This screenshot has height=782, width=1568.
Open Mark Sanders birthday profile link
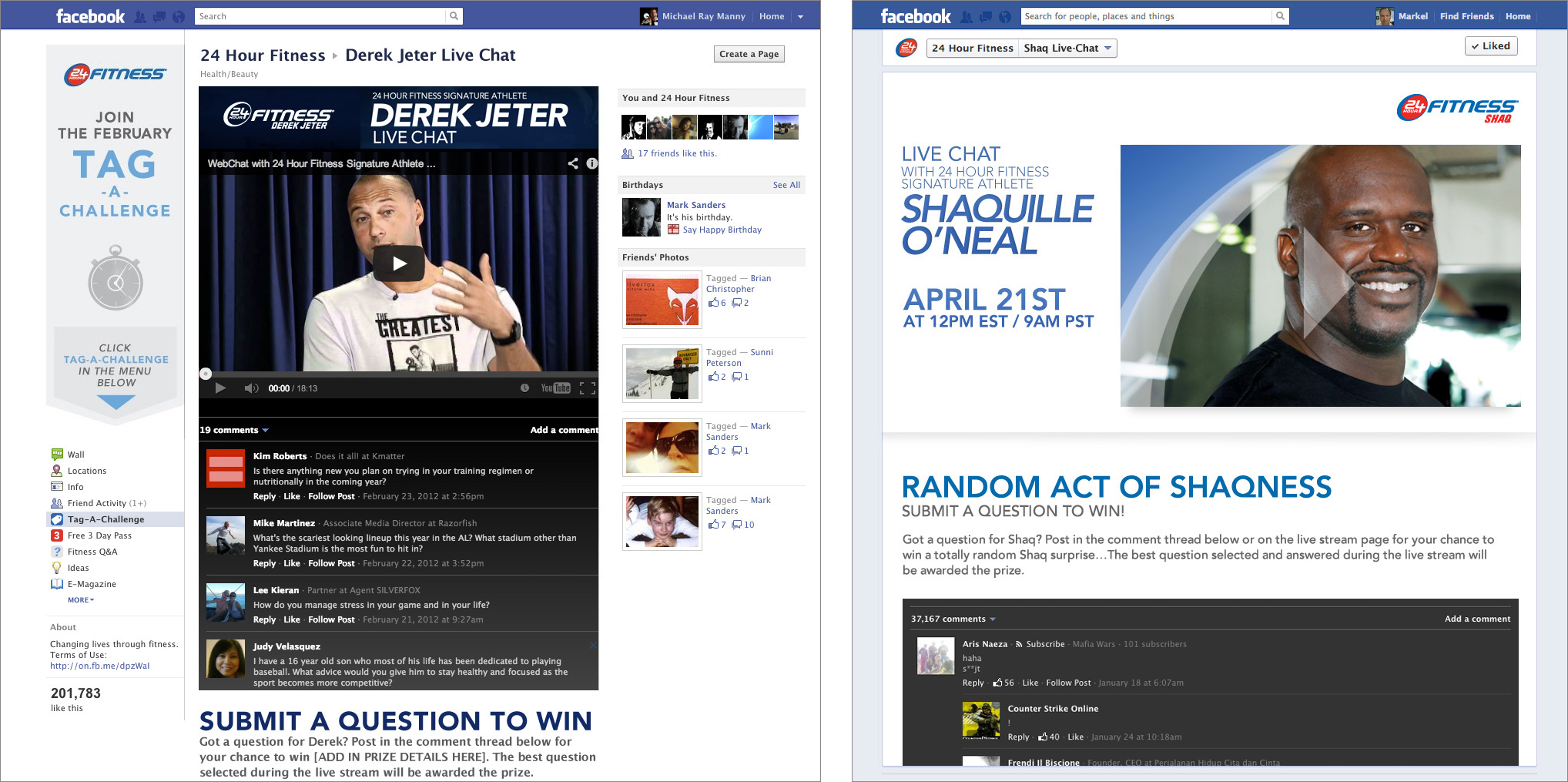696,205
